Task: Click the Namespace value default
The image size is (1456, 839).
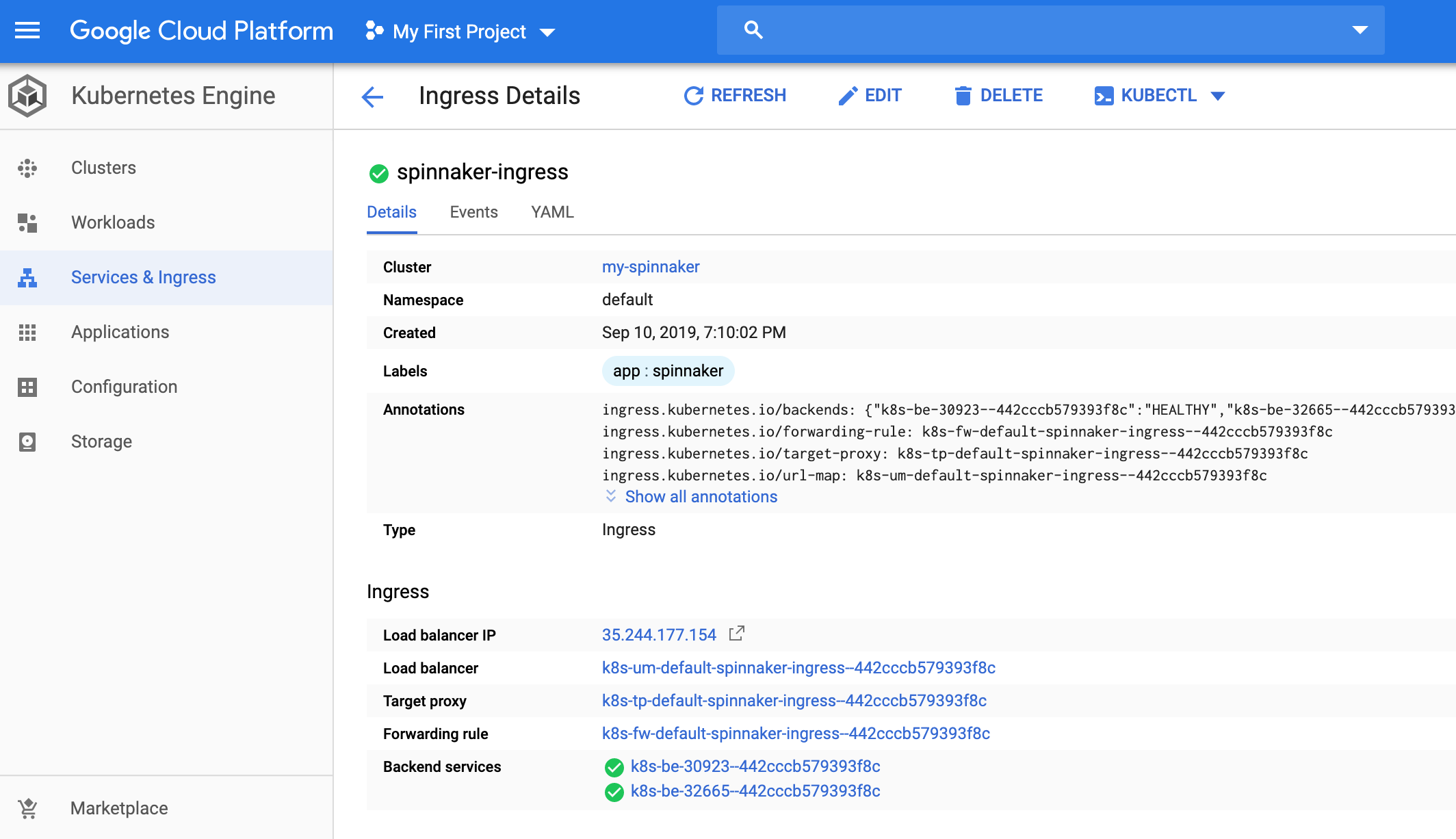Action: tap(627, 300)
